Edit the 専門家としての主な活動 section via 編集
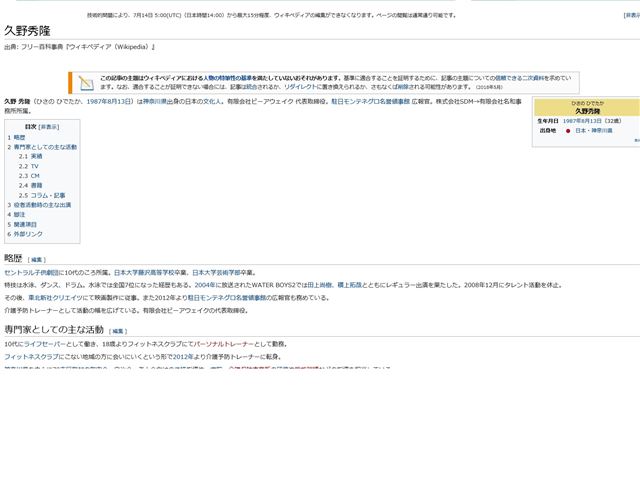Viewport: 640px width, 480px height. pyautogui.click(x=118, y=331)
